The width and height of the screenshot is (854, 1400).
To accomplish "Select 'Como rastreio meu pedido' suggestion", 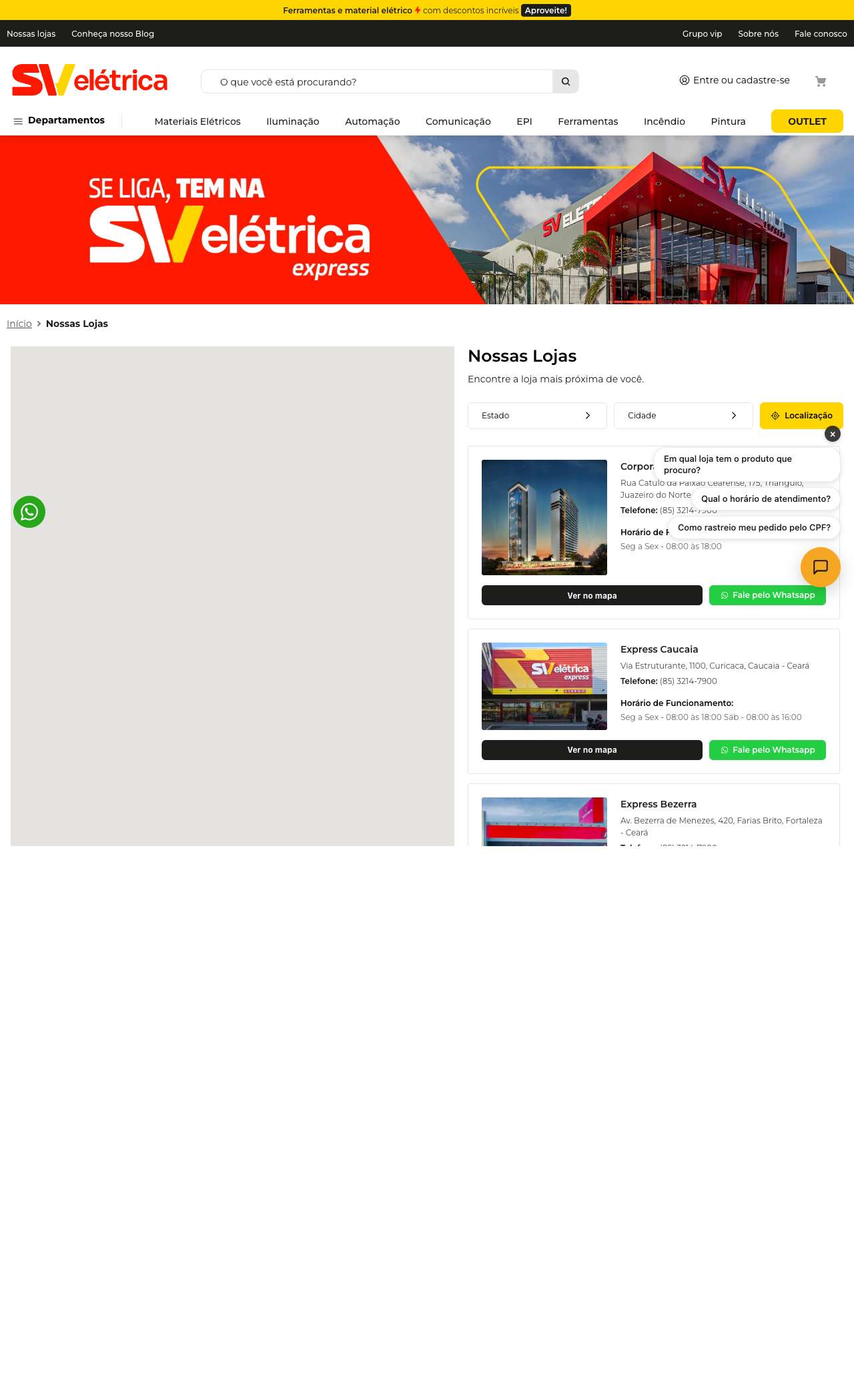I will pos(754,528).
